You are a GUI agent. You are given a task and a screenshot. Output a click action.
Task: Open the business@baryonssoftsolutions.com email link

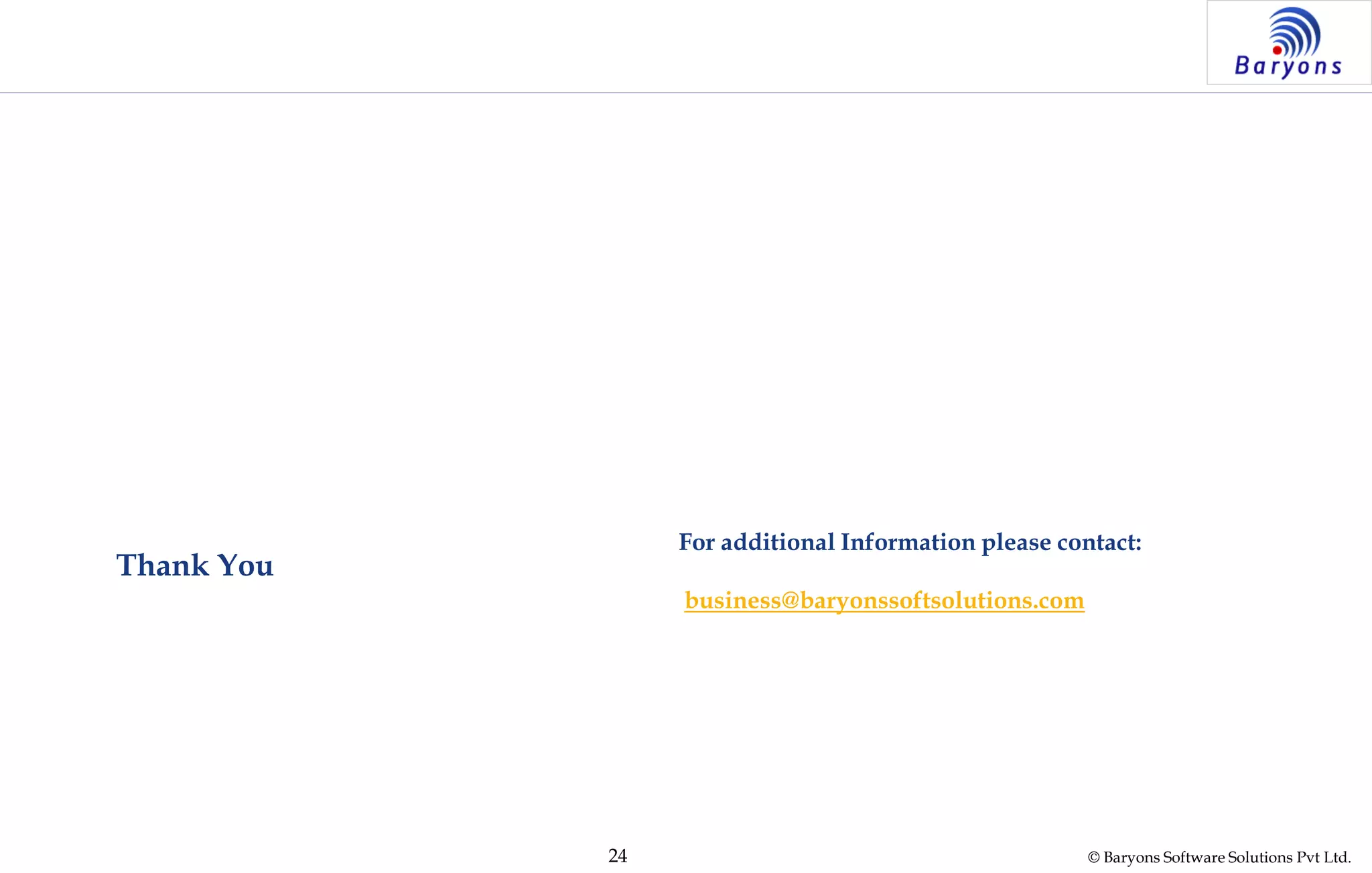coord(884,600)
